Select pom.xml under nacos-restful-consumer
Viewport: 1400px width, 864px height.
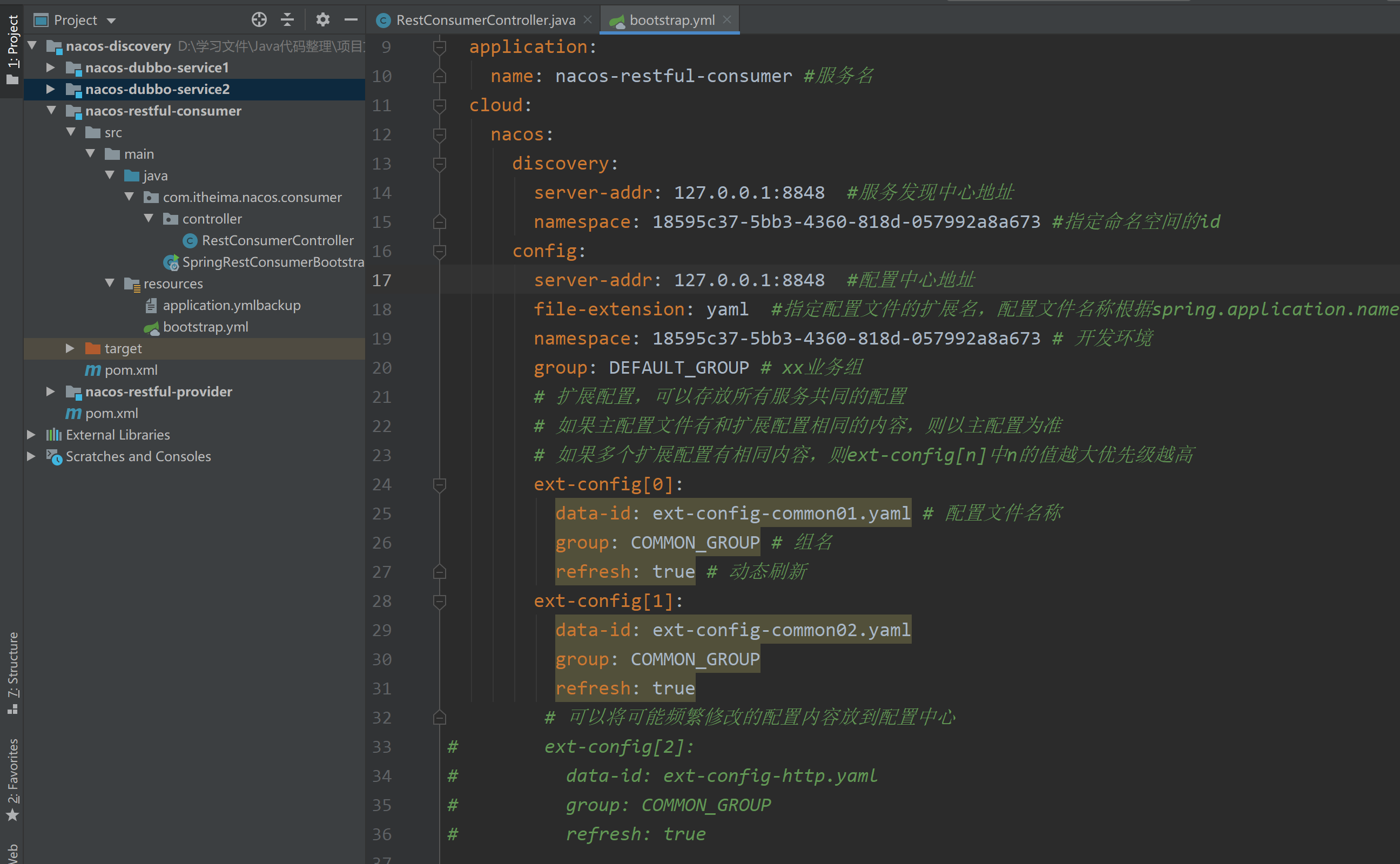131,370
